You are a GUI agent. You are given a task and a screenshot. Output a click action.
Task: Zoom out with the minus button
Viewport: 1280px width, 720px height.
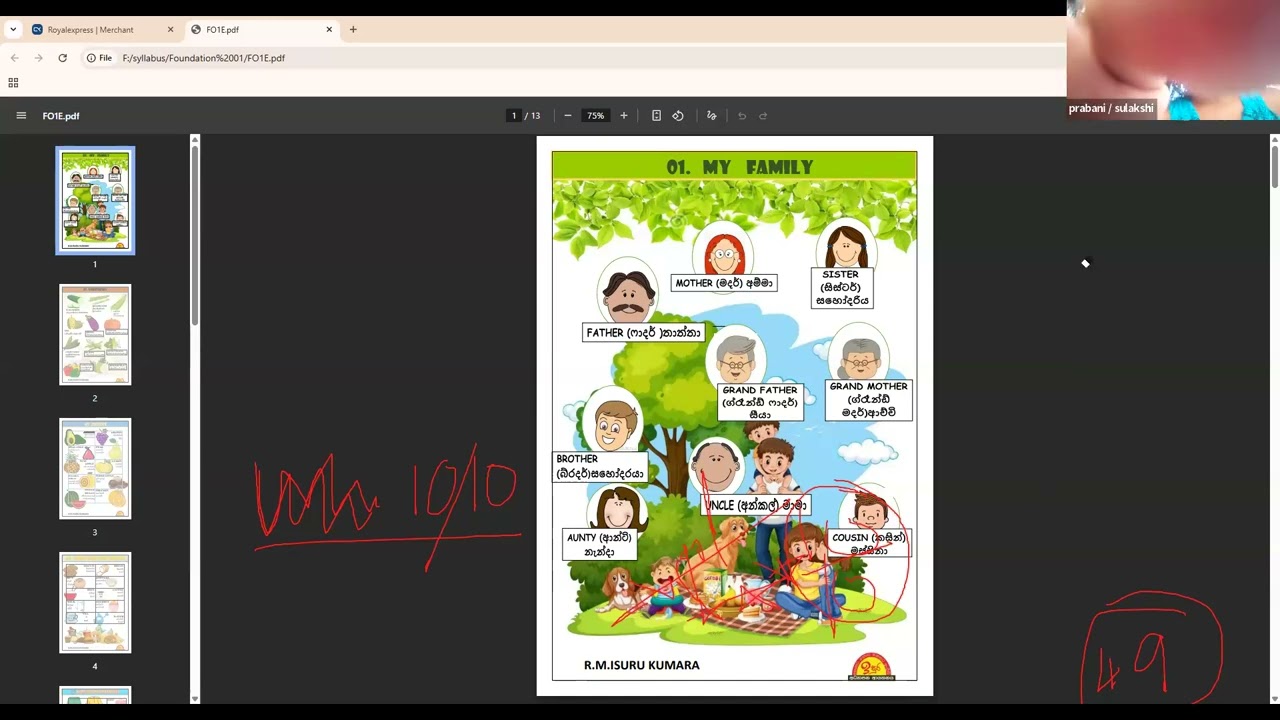point(568,116)
